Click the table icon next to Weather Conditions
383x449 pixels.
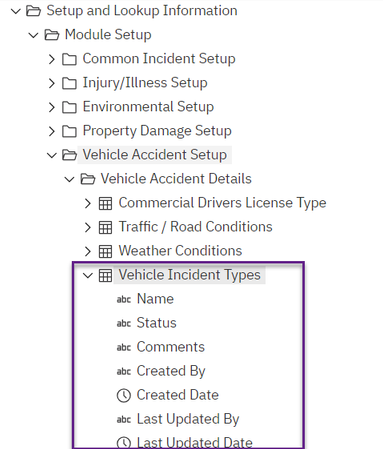(x=105, y=251)
